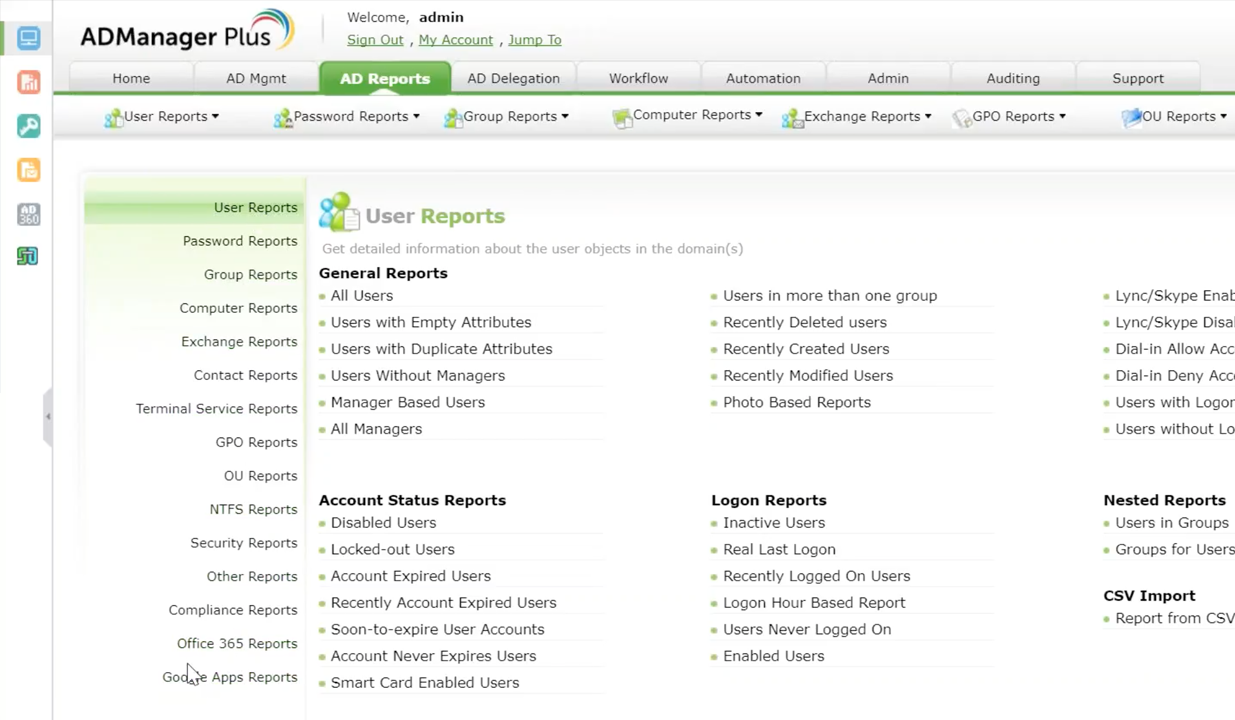Click the Jump To link

coord(534,40)
